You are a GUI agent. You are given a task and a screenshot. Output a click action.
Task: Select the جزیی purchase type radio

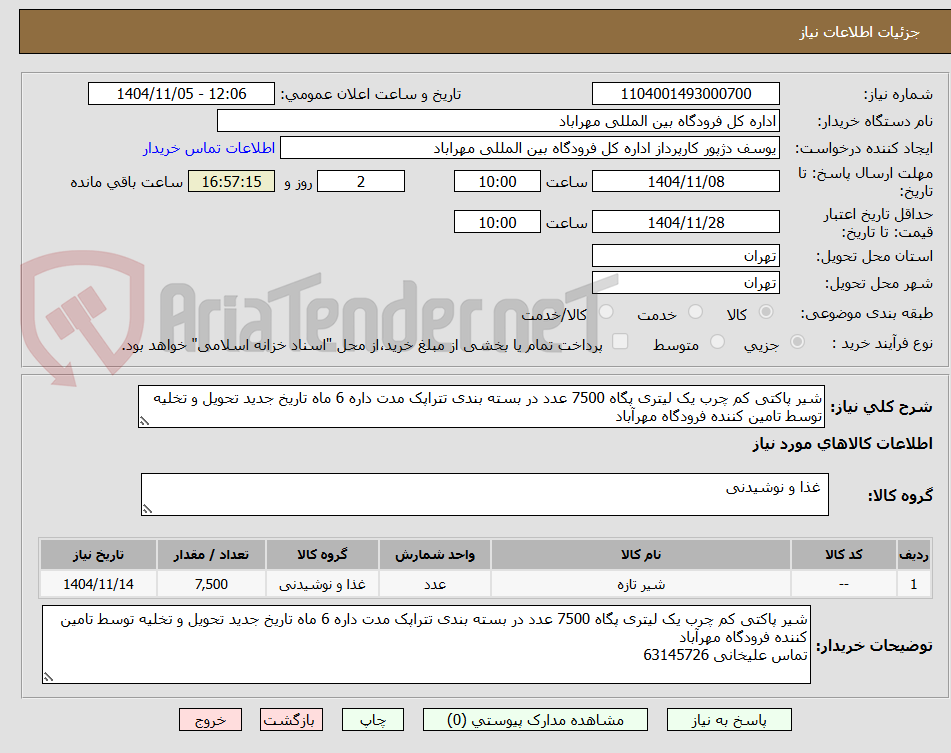[798, 342]
